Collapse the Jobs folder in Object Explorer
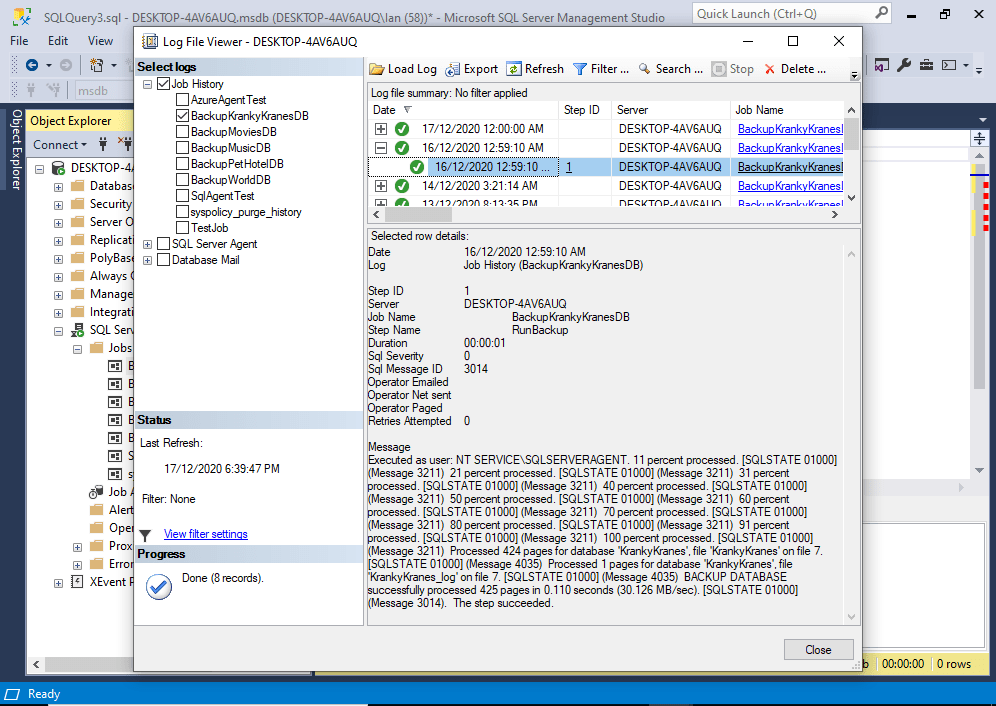This screenshot has height=706, width=996. [x=77, y=349]
